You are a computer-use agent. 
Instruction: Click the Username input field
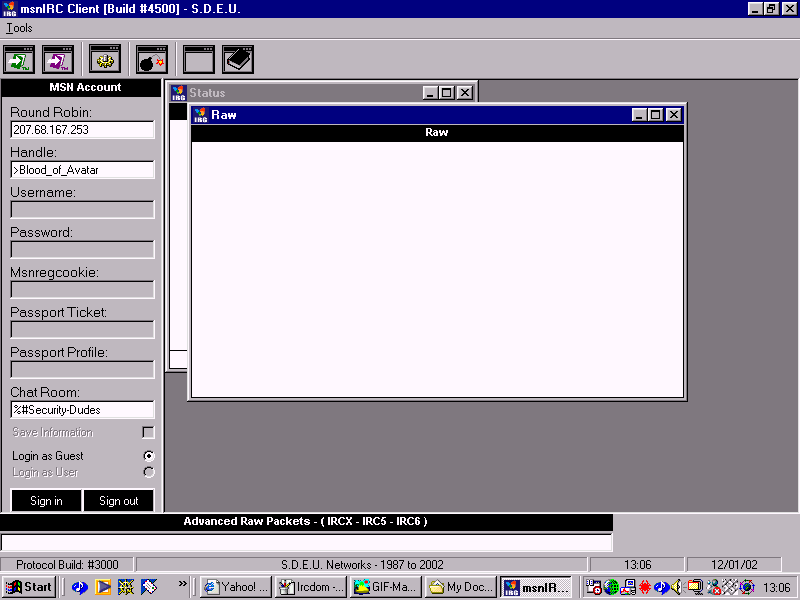(x=82, y=210)
